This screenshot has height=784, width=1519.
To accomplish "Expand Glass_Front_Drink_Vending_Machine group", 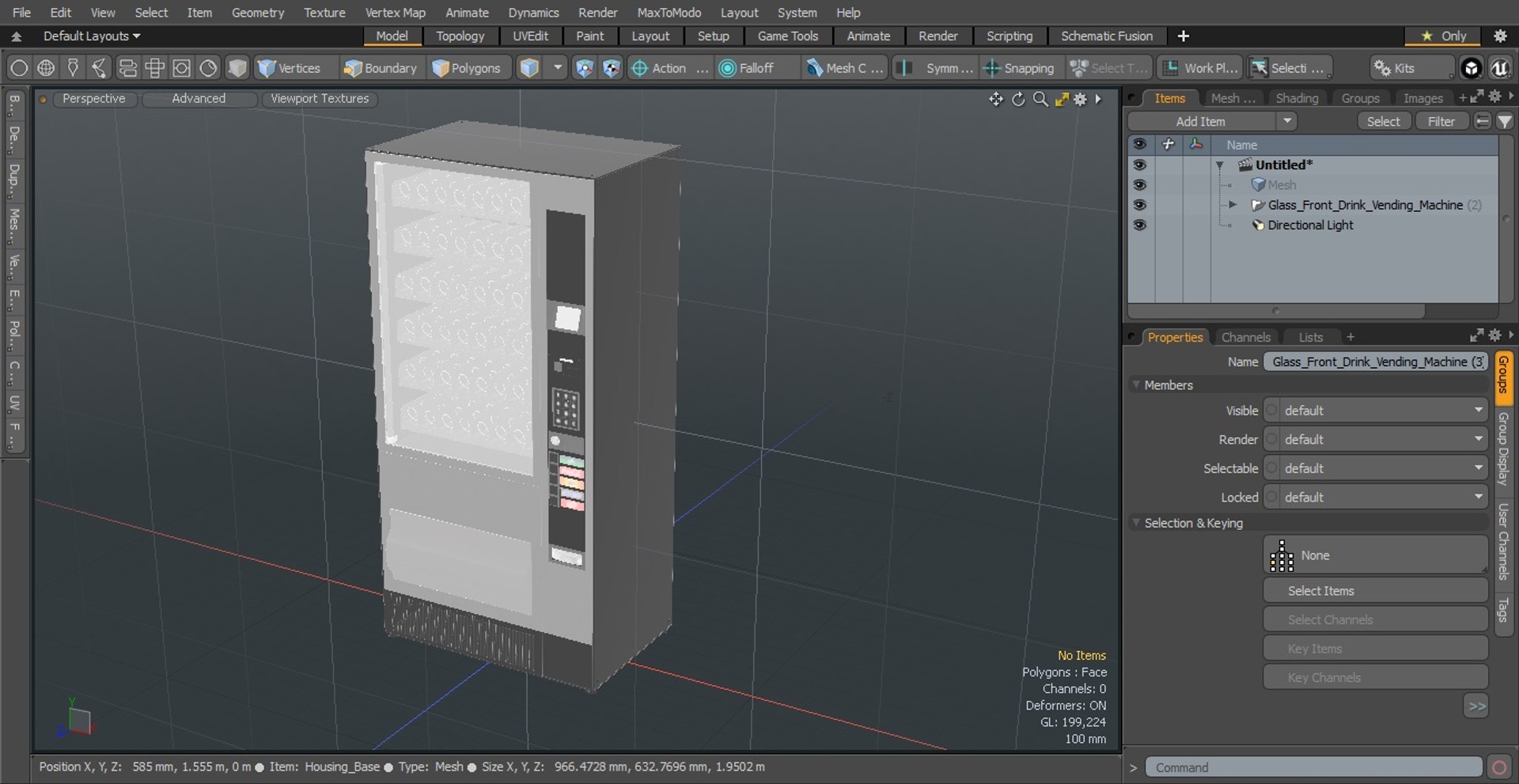I will 1233,205.
